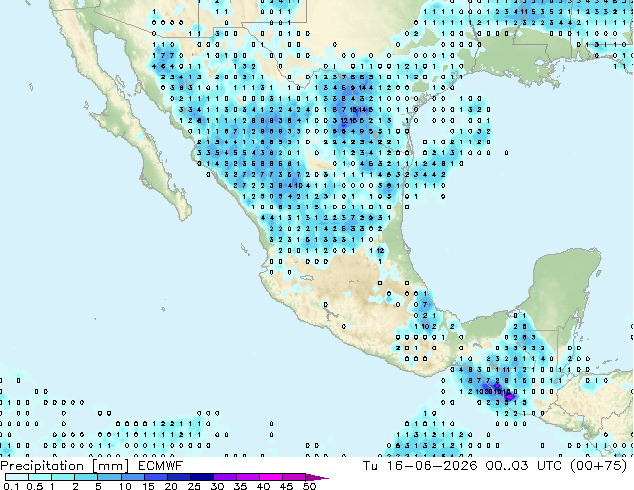Image resolution: width=634 pixels, height=490 pixels.
Task: Click the 'Tu' weekday abbreviation
Action: pyautogui.click(x=370, y=466)
